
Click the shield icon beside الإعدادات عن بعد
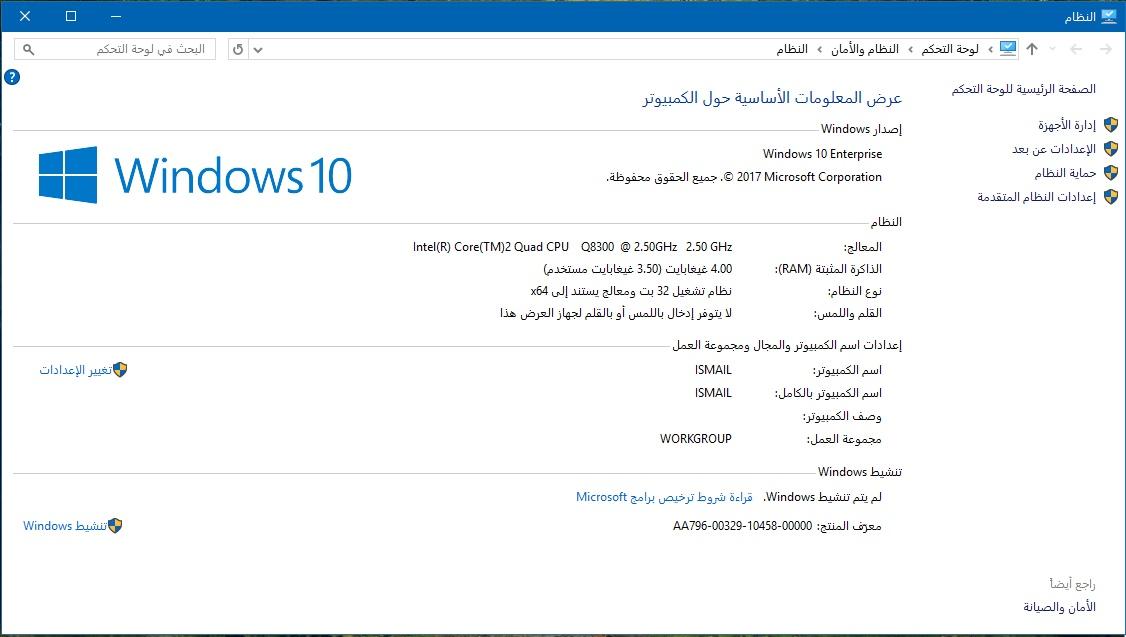[1111, 149]
